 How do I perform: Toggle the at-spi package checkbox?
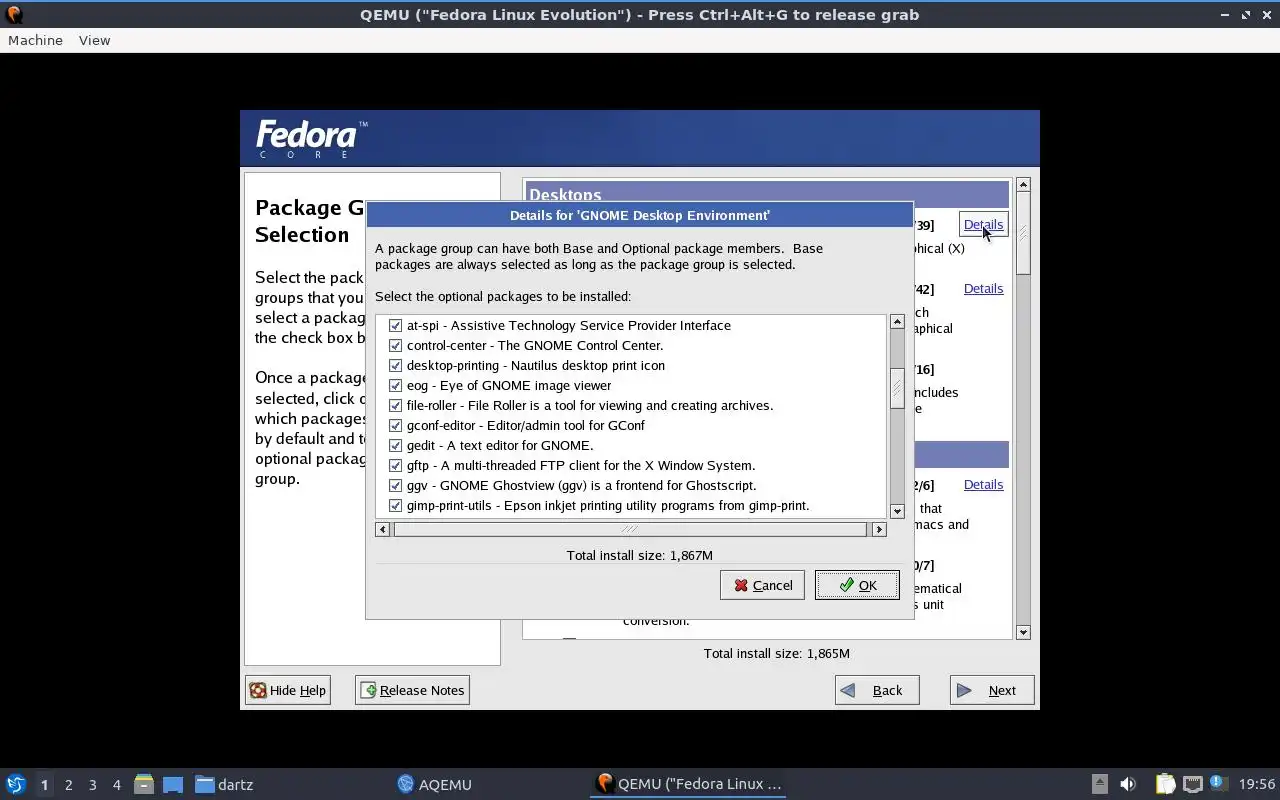tap(395, 325)
